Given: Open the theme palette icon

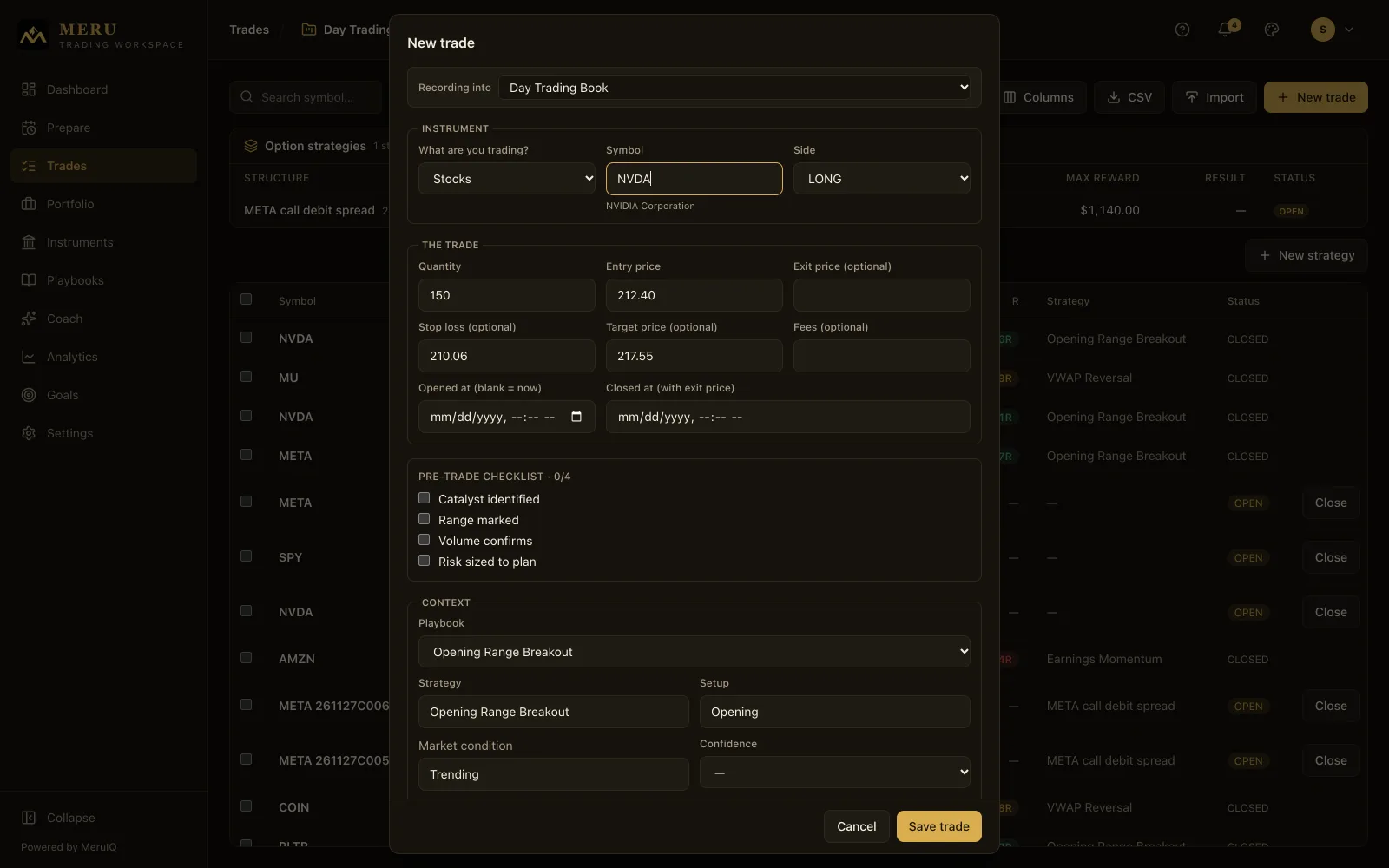Looking at the screenshot, I should [x=1272, y=30].
